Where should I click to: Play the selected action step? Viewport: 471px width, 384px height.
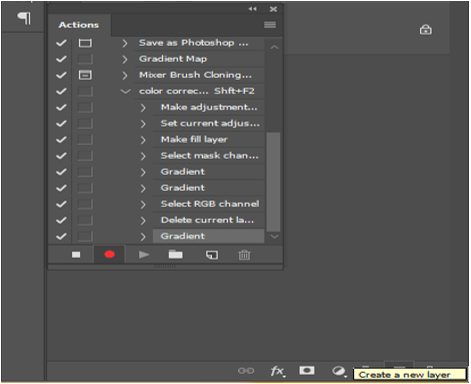[144, 255]
